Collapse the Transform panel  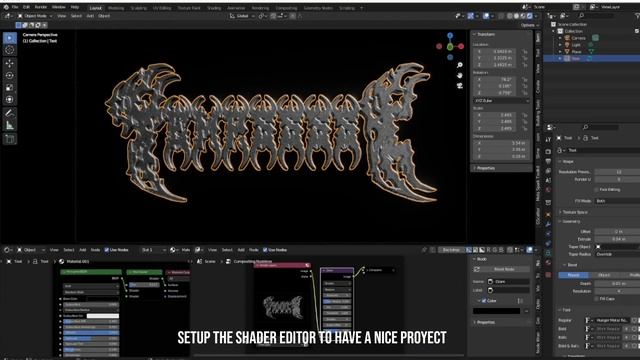(485, 35)
